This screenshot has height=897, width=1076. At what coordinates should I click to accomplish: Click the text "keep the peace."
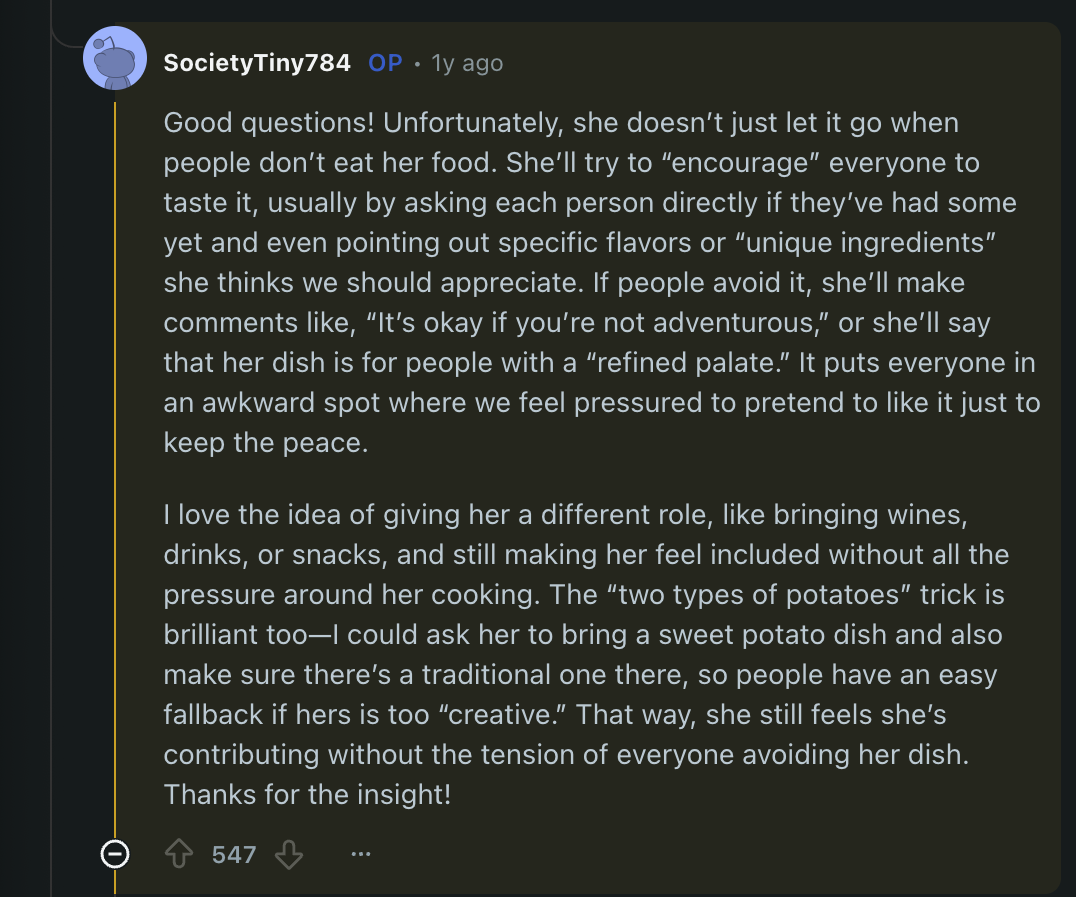click(266, 443)
